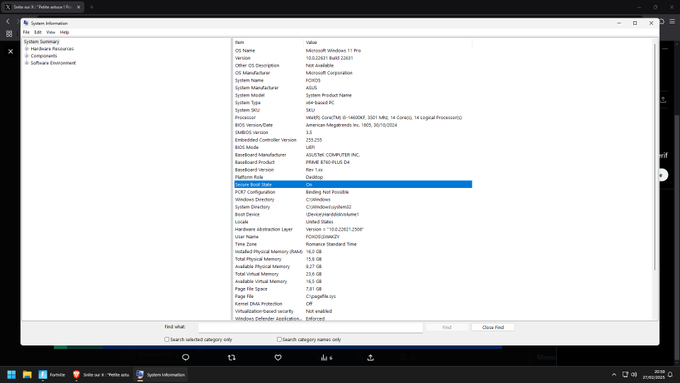The width and height of the screenshot is (680, 383).
Task: Click the browser sidebar grid icon
Action: point(9,34)
